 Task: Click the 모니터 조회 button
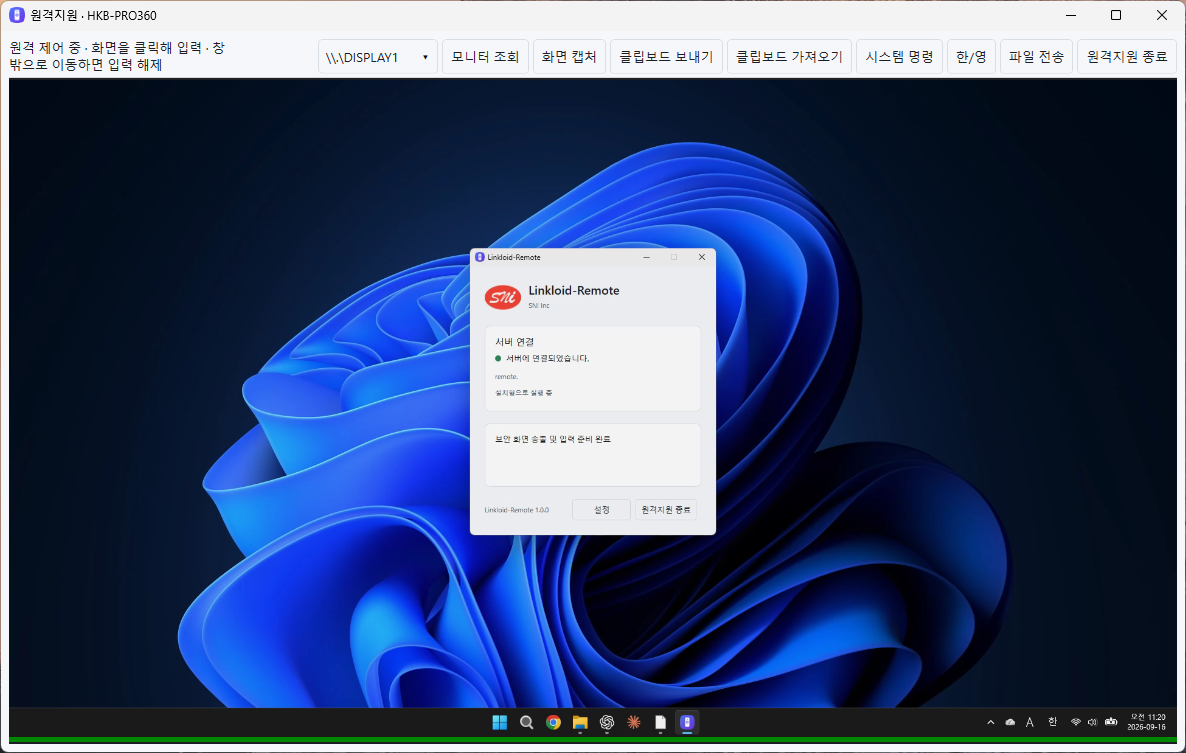[x=485, y=57]
